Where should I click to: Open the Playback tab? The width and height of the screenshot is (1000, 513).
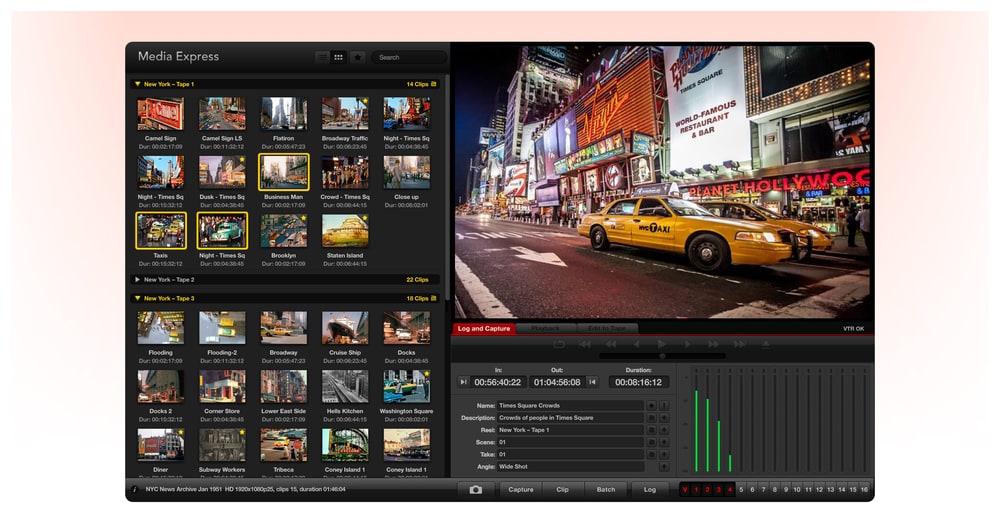tap(546, 329)
